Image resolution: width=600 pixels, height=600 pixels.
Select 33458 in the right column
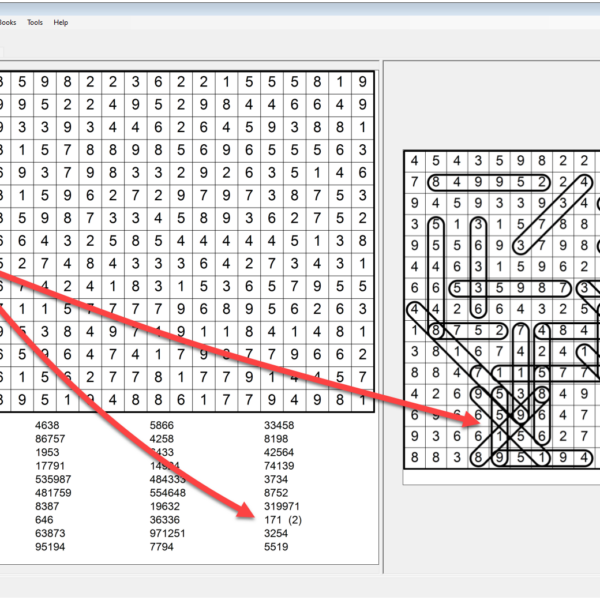pos(279,425)
